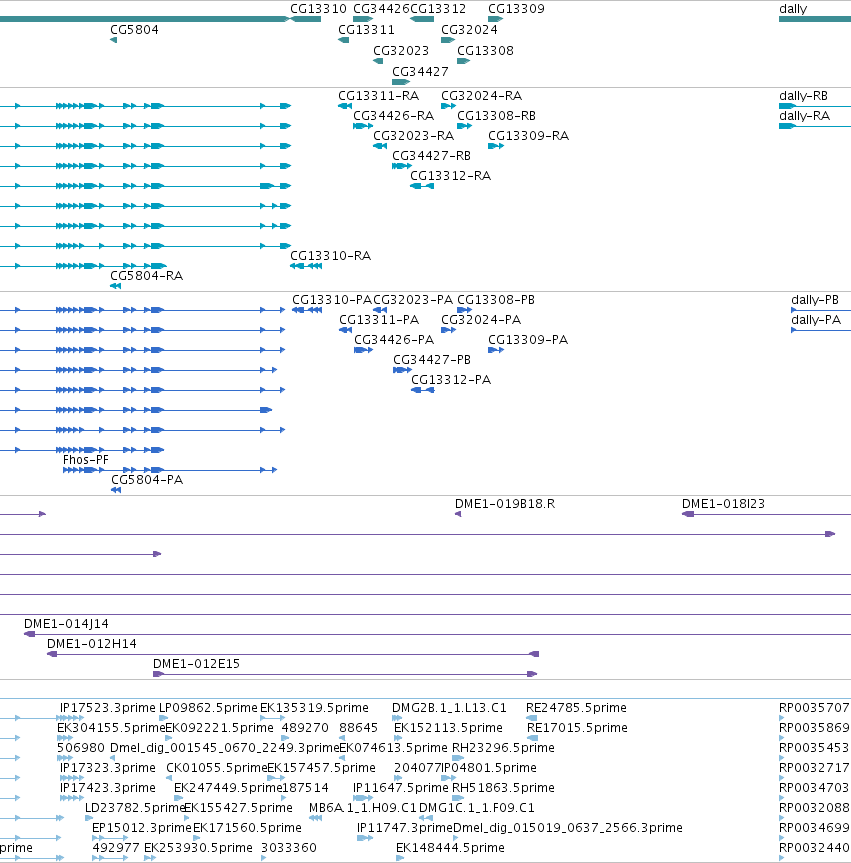Select the RP0035707 label

pyautogui.click(x=814, y=708)
